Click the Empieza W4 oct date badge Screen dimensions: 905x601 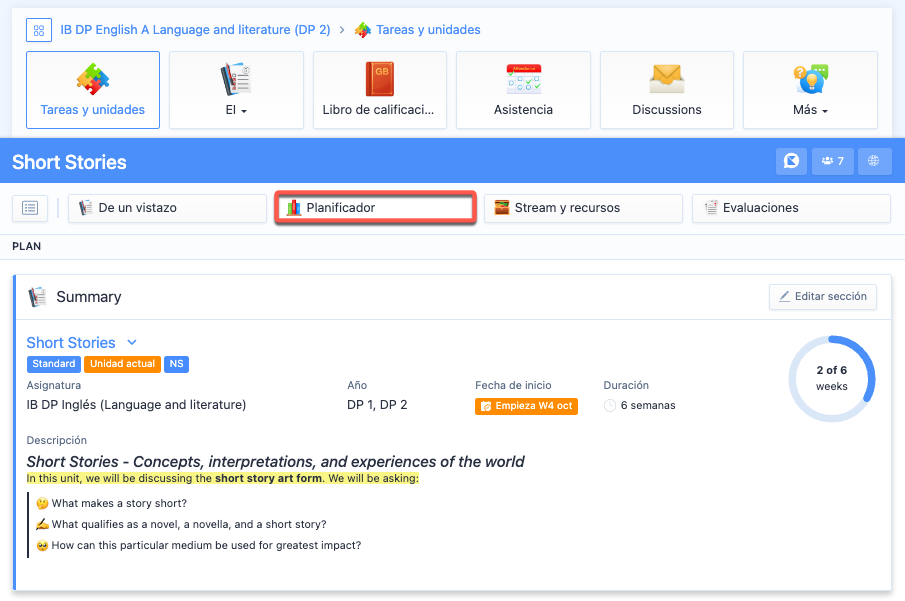(x=526, y=406)
